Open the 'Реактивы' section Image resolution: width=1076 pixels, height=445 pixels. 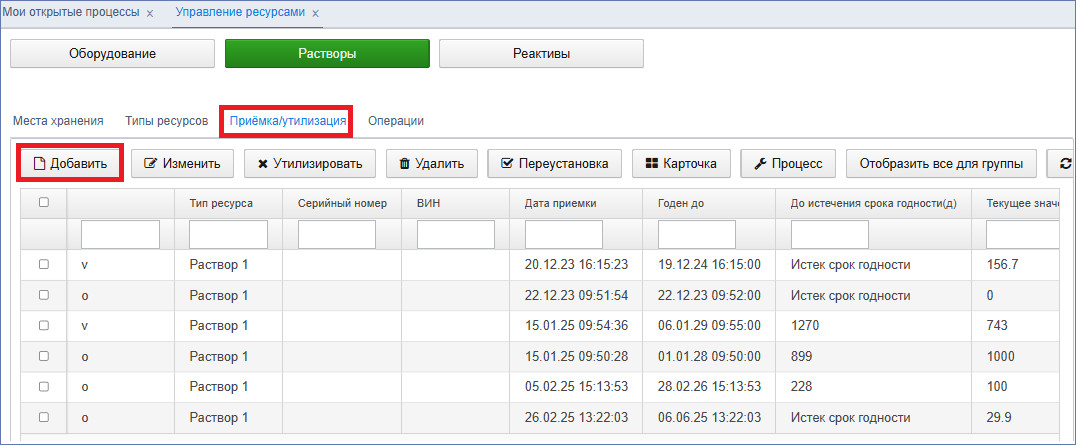click(541, 54)
